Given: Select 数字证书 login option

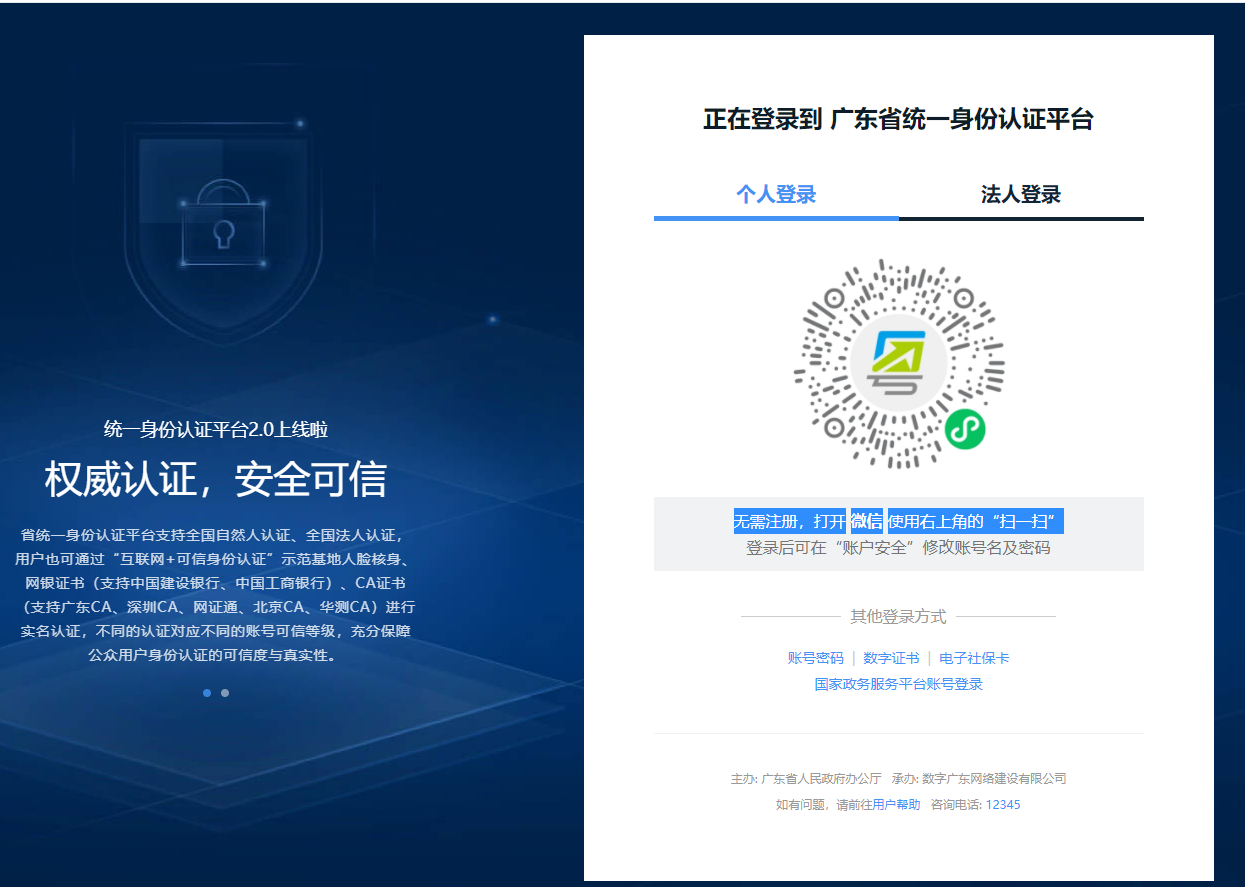Looking at the screenshot, I should click(x=890, y=658).
